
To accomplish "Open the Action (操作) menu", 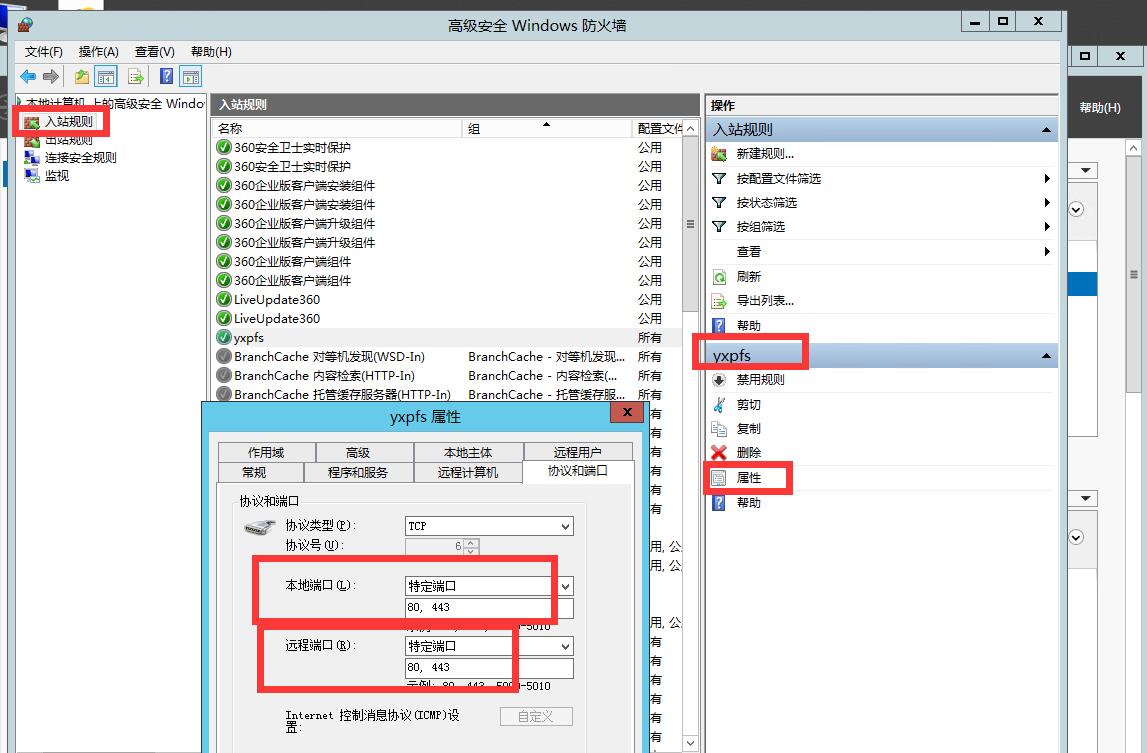I will point(98,52).
